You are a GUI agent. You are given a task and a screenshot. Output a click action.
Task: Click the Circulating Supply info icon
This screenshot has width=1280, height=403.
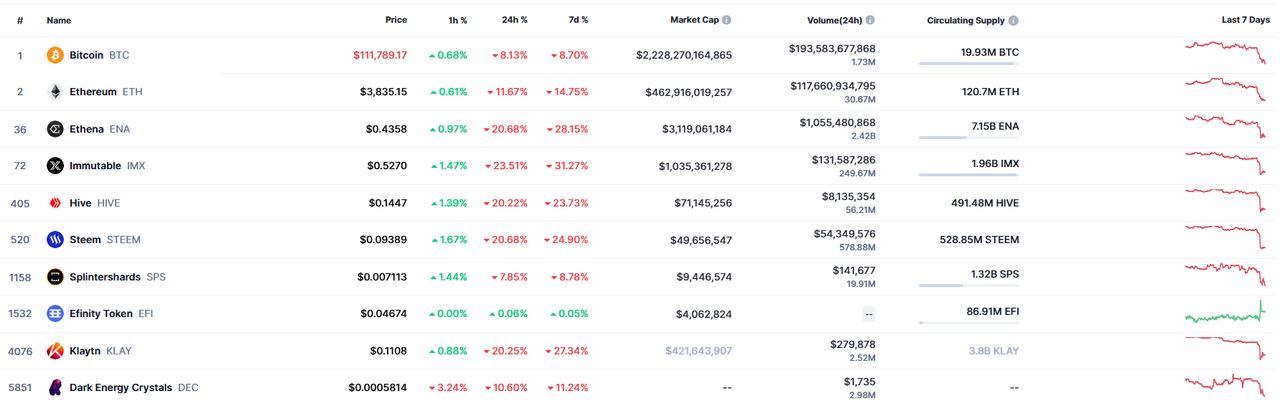pyautogui.click(x=1014, y=20)
